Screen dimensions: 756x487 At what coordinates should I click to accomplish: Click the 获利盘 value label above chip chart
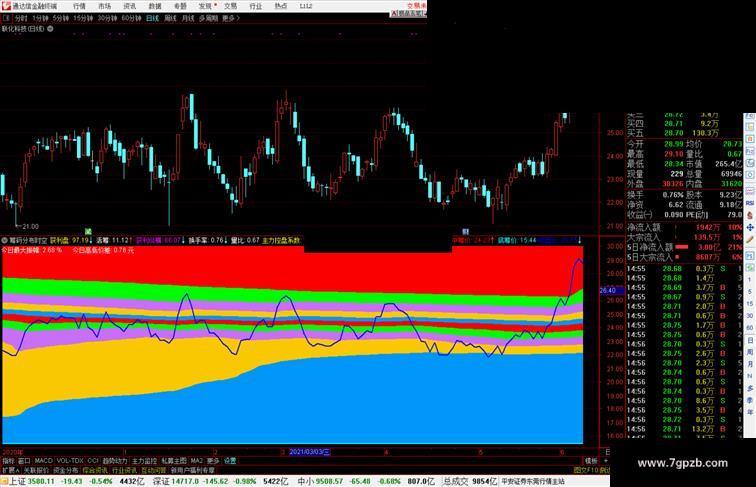coord(70,240)
